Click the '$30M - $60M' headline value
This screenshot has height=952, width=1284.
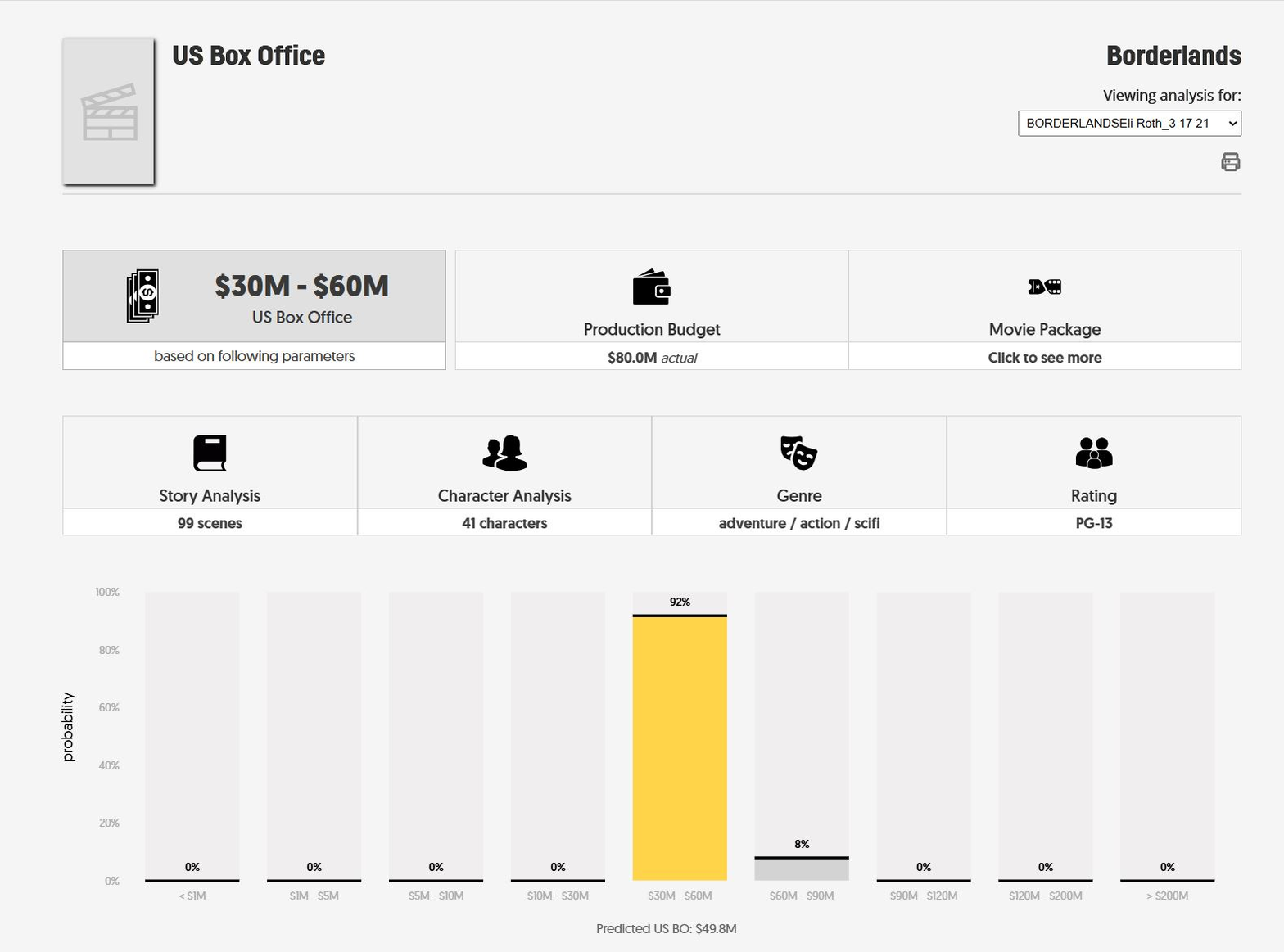point(301,286)
